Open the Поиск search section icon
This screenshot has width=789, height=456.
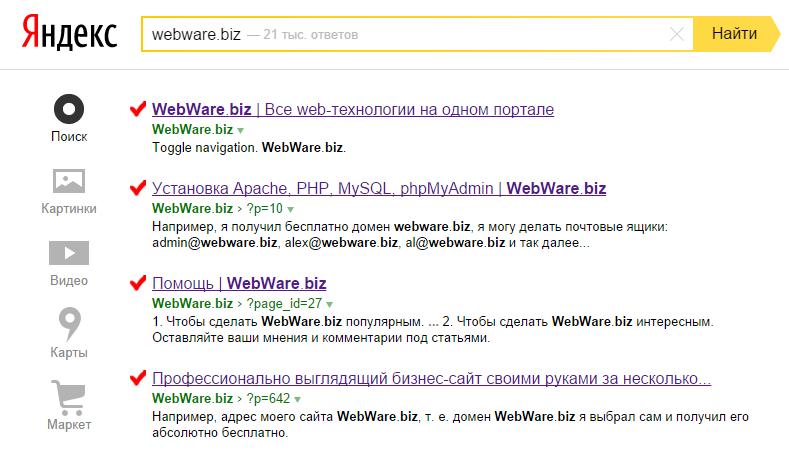click(x=69, y=109)
